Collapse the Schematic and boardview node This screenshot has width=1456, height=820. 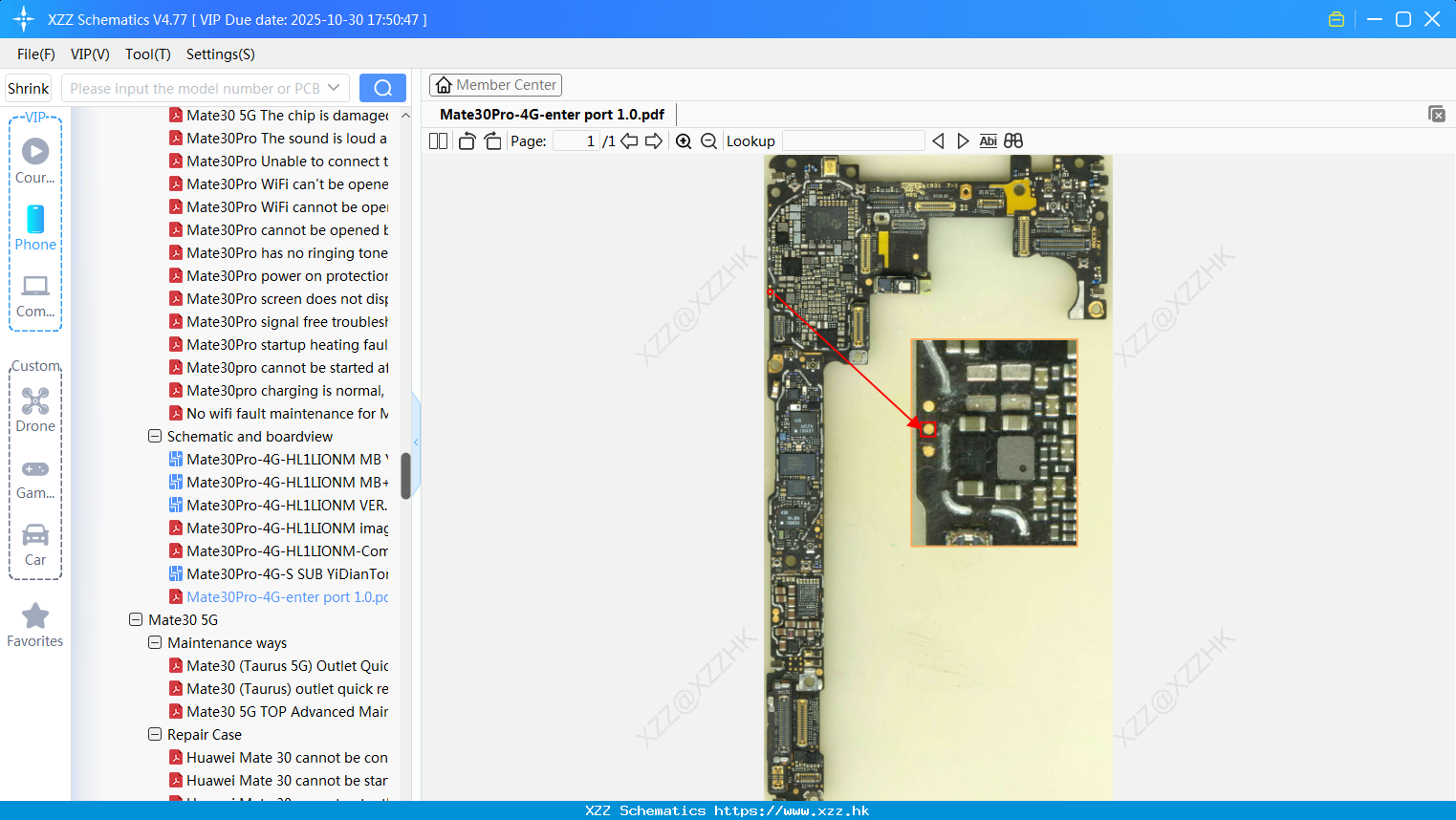[155, 437]
